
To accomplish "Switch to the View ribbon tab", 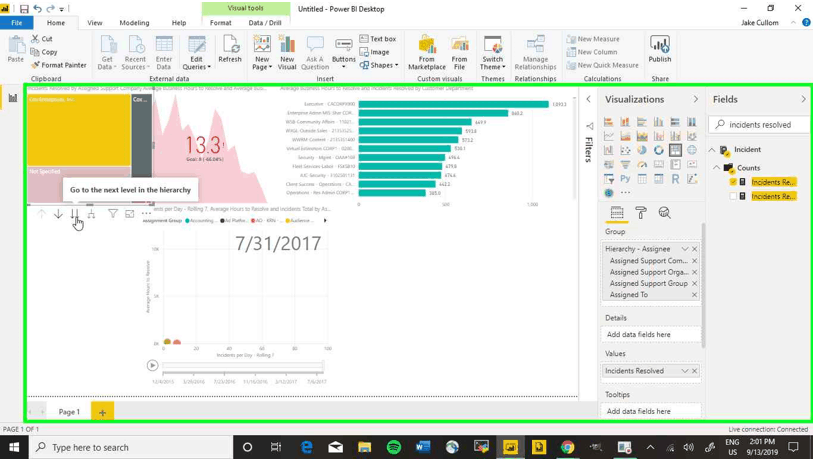I will [94, 23].
